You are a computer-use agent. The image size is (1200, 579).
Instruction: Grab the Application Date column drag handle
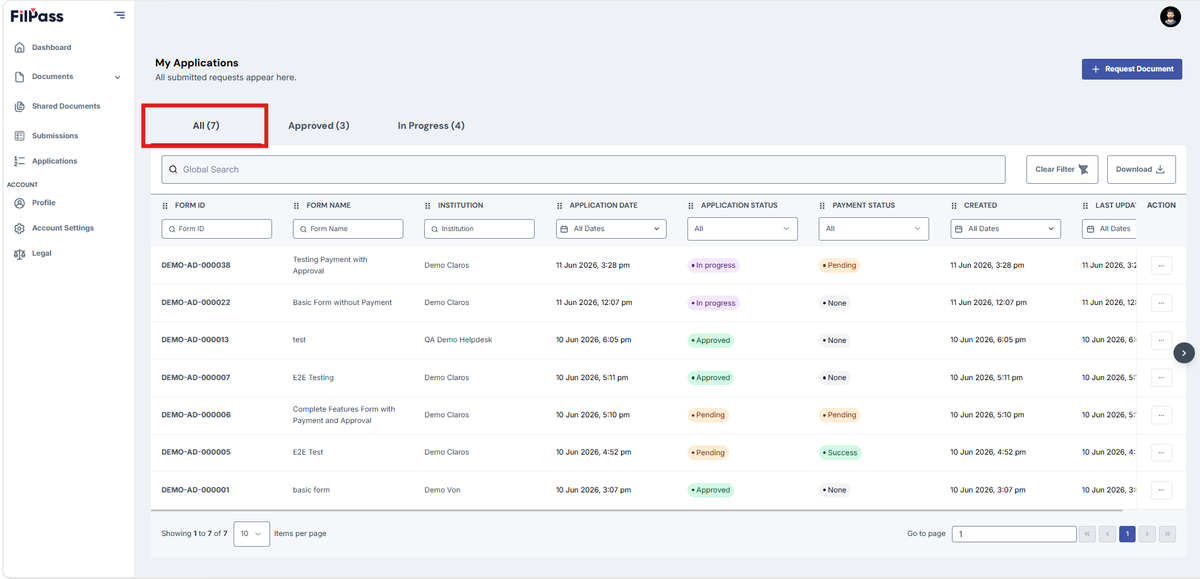point(560,205)
